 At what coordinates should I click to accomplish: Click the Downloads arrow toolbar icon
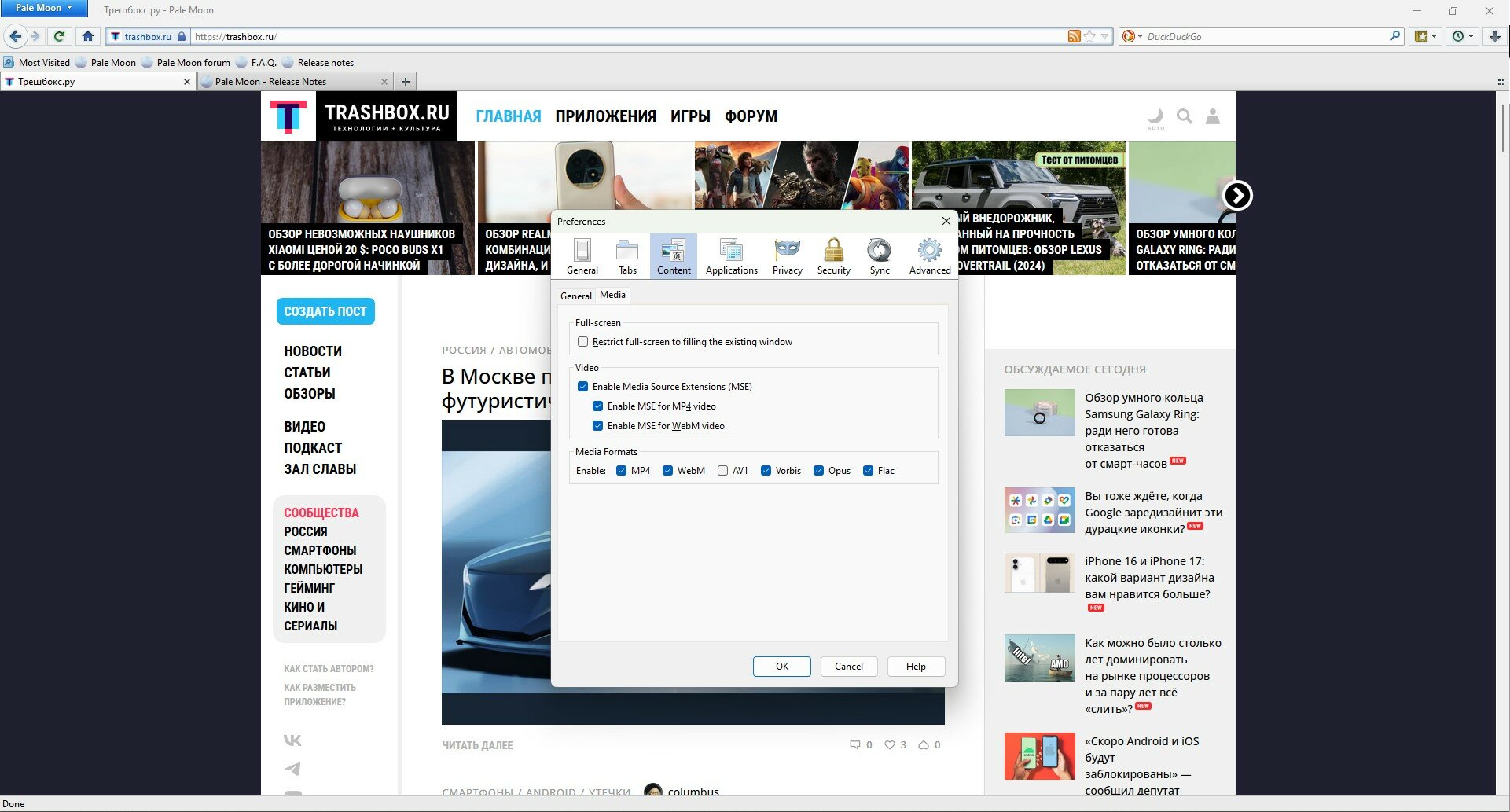click(1494, 36)
